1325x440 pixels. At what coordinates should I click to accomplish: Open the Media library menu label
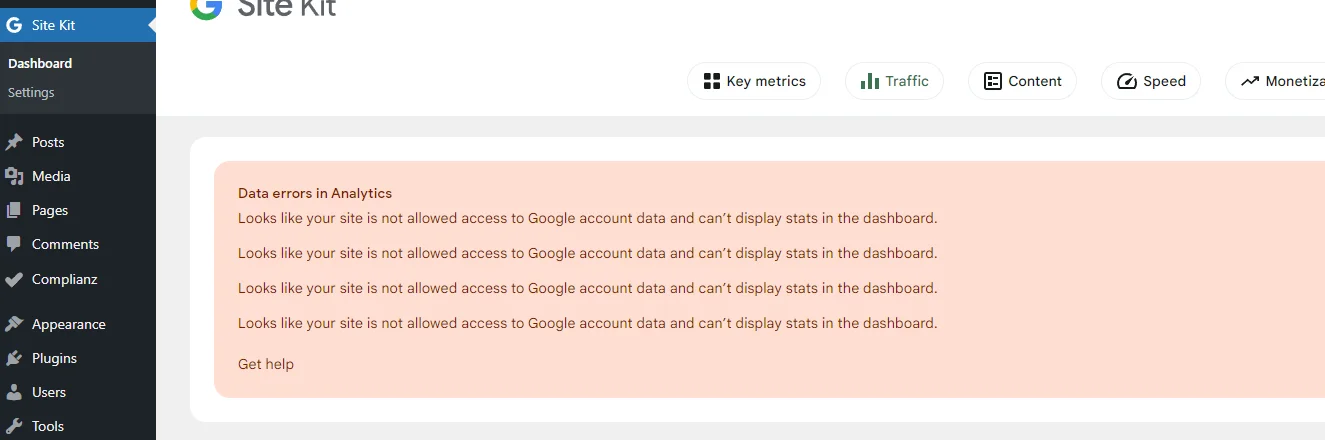pyautogui.click(x=51, y=176)
